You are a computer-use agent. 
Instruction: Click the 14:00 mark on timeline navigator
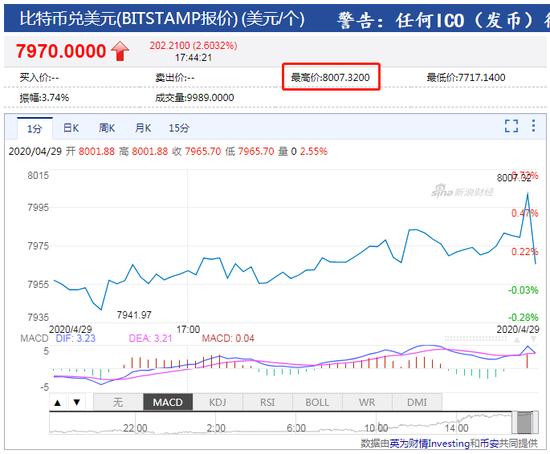point(456,428)
